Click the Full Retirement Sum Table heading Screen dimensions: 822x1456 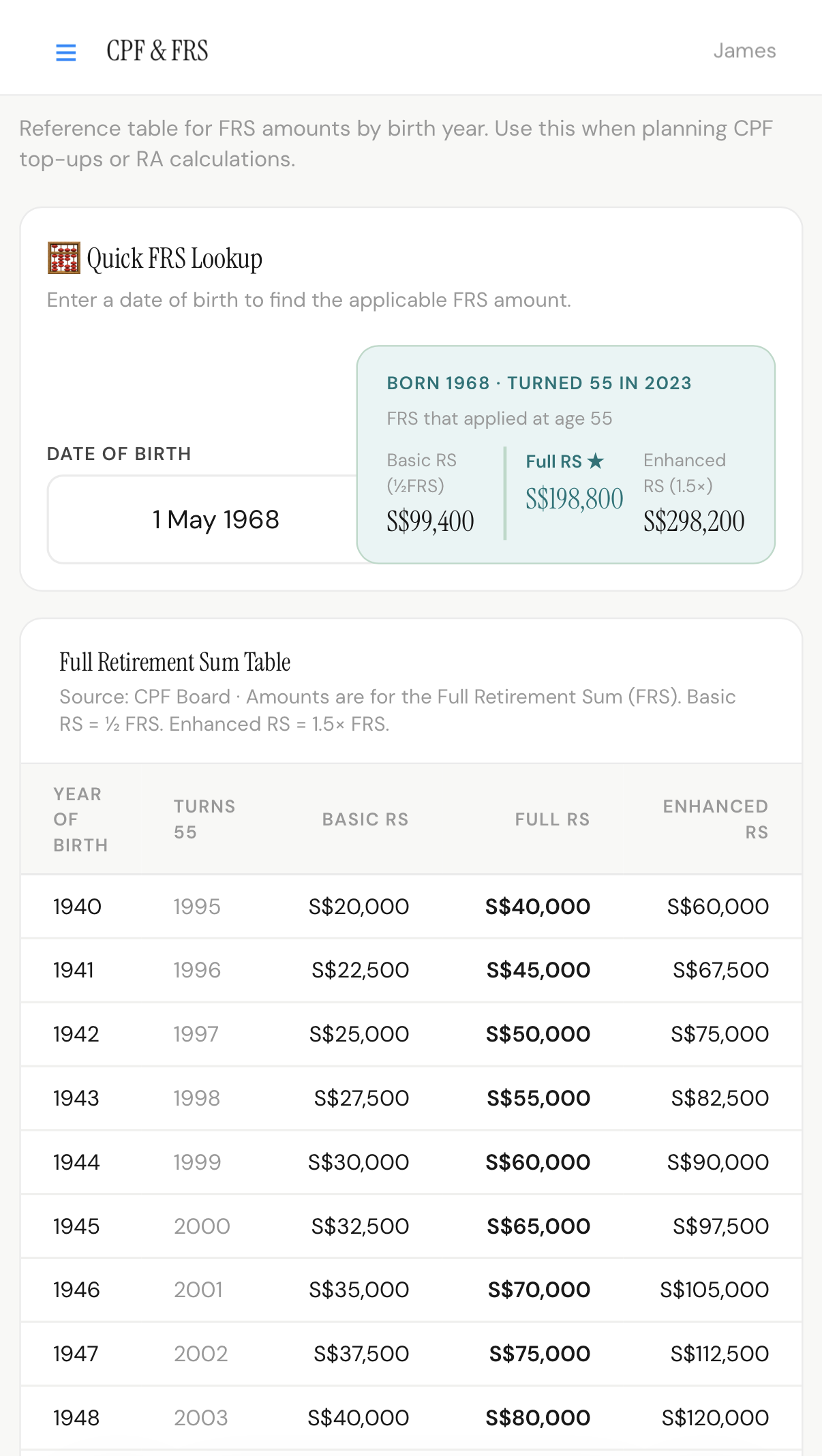pos(175,662)
